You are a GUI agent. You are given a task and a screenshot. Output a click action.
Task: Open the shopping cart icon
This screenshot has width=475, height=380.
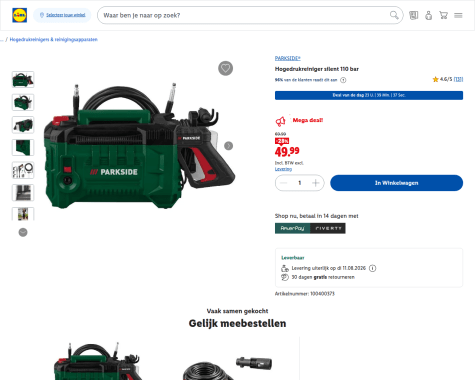(443, 15)
